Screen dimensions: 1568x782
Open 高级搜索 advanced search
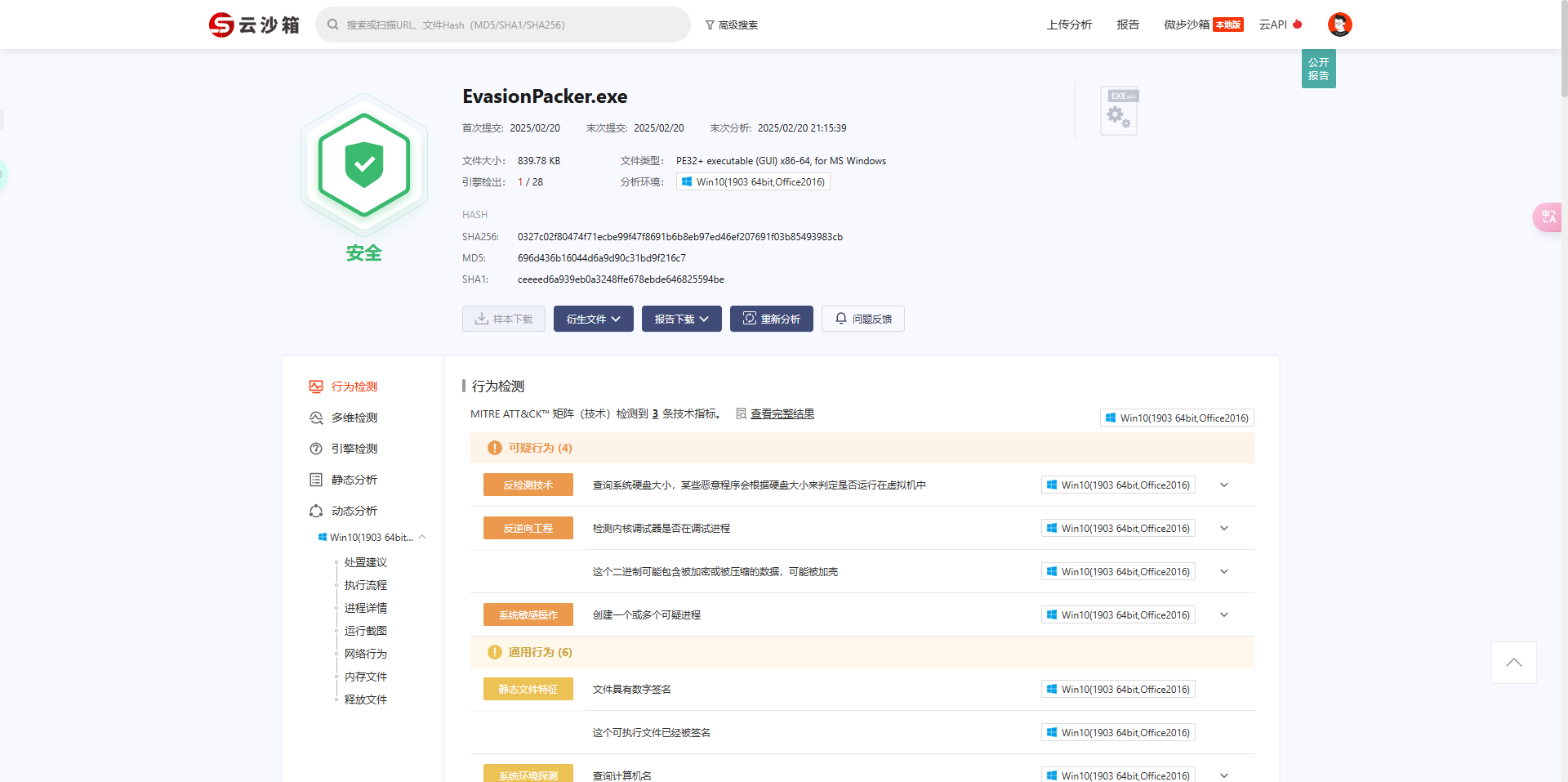click(x=732, y=25)
